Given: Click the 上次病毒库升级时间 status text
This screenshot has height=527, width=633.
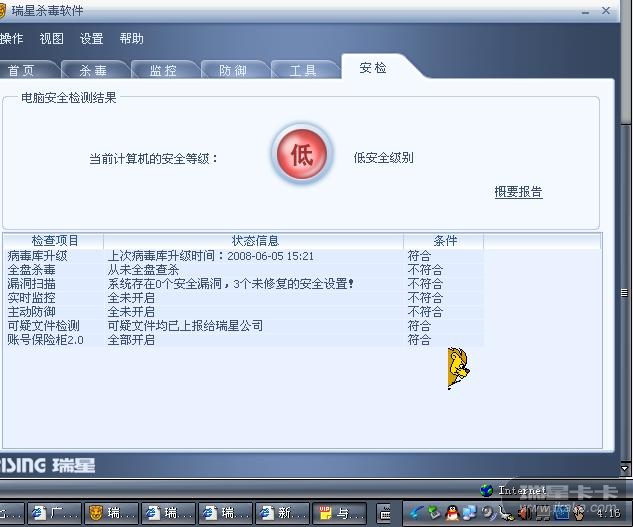Looking at the screenshot, I should click(x=210, y=256).
